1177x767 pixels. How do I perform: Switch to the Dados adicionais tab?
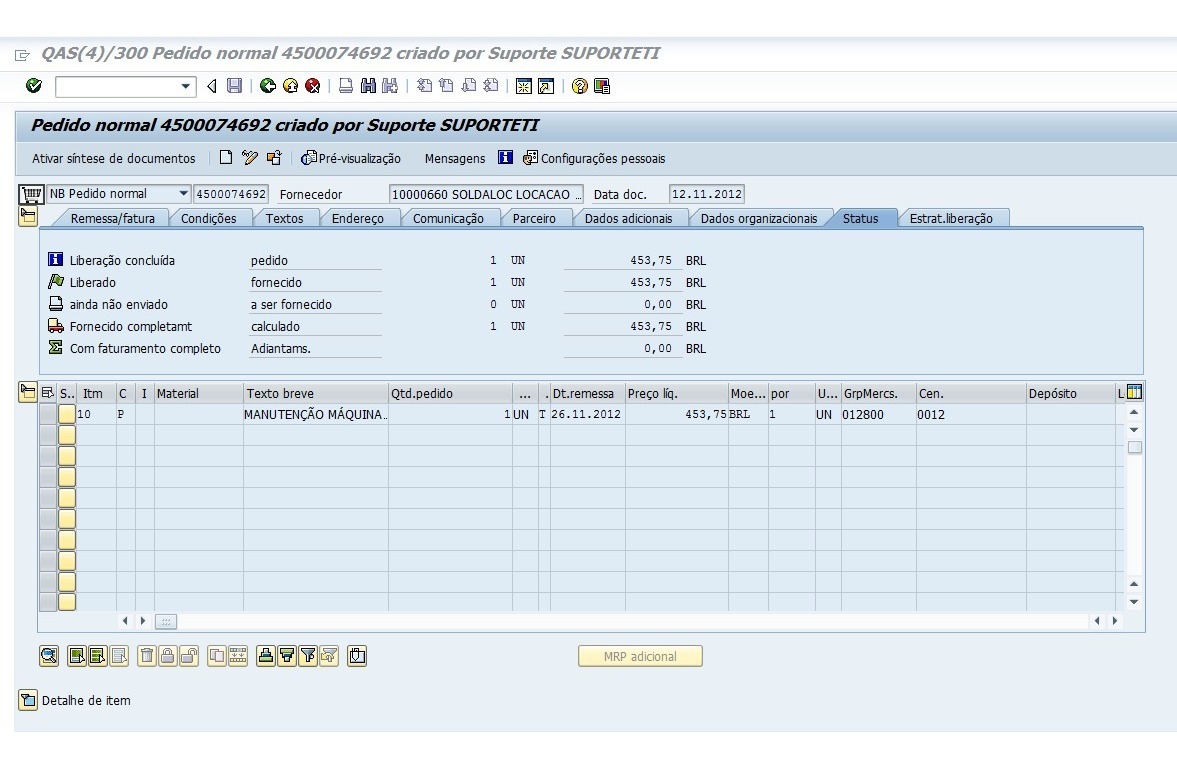tap(628, 218)
